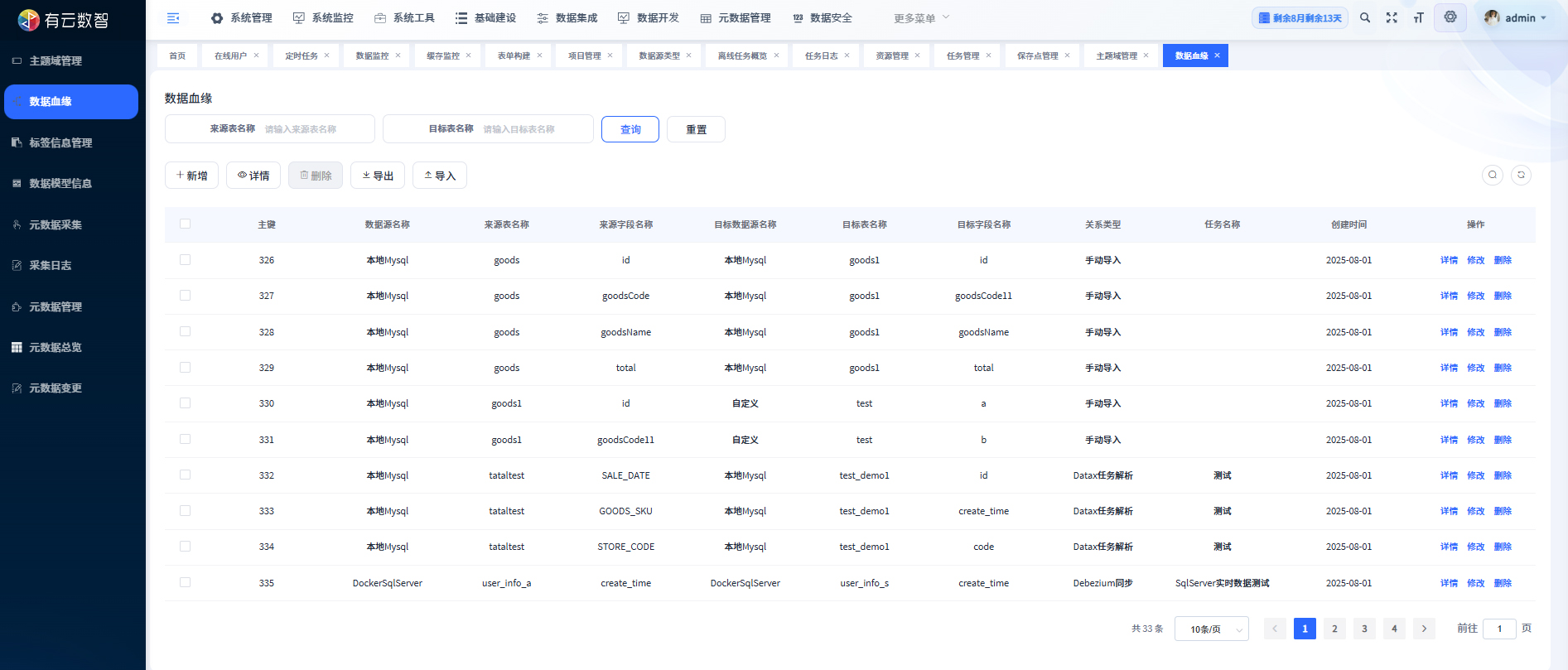Click 修改 link for row 330
Screen dimensions: 1568x670
[x=1475, y=403]
